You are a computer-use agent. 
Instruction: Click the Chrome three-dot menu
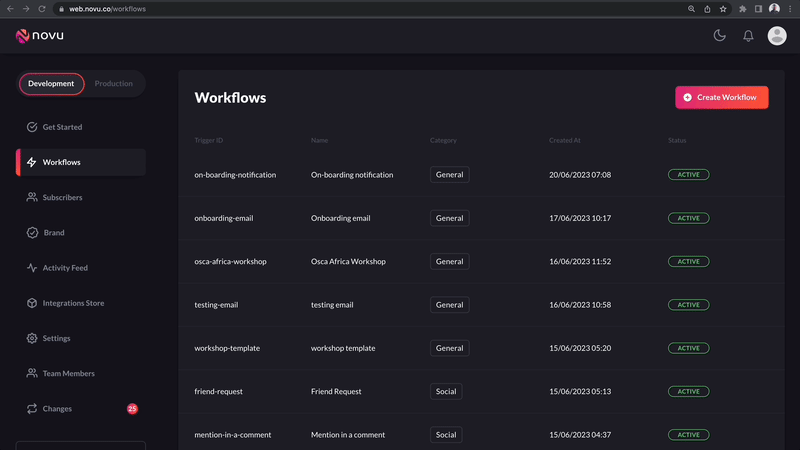tap(790, 9)
